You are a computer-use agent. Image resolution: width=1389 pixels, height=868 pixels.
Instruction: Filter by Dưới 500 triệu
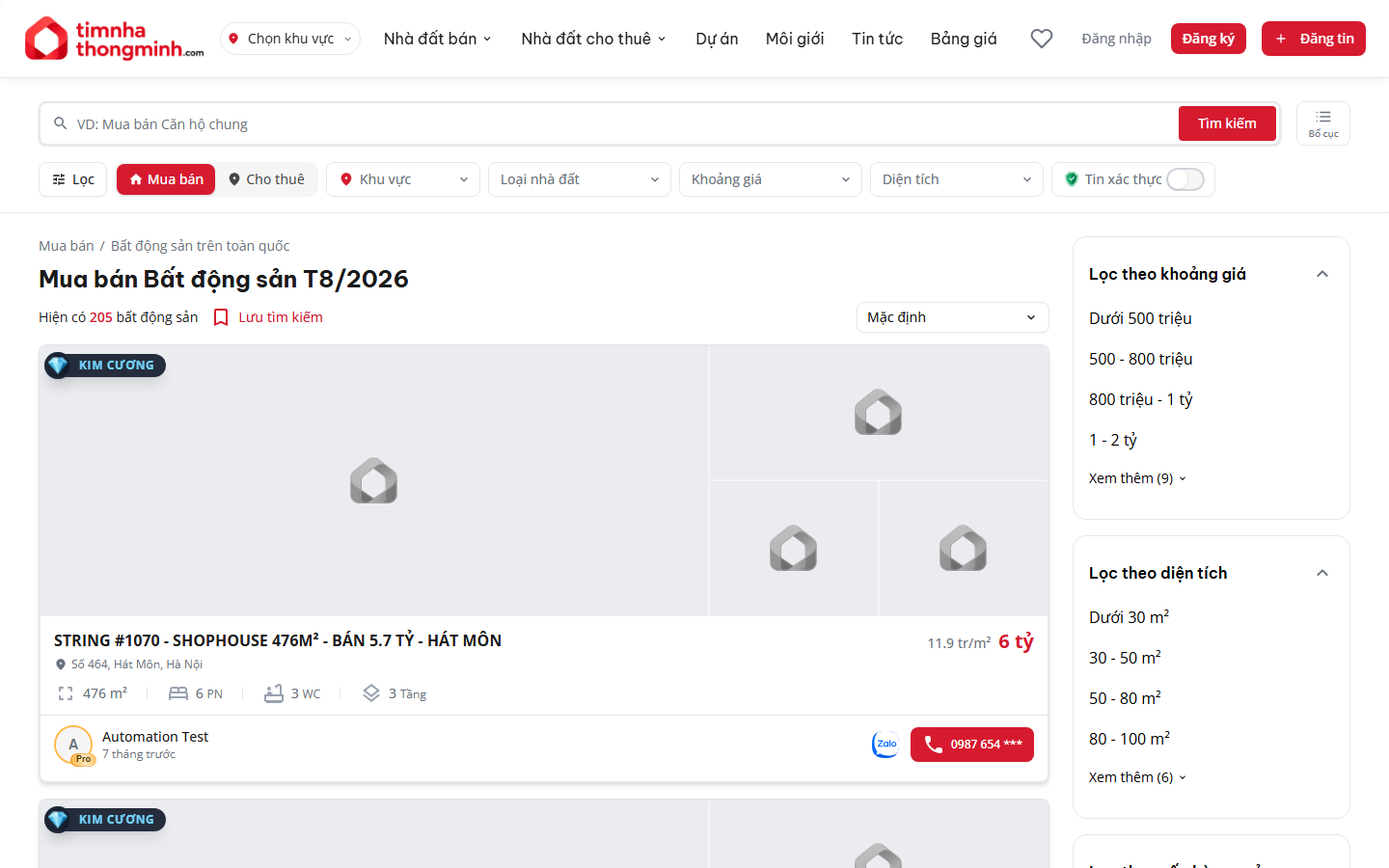1140,318
